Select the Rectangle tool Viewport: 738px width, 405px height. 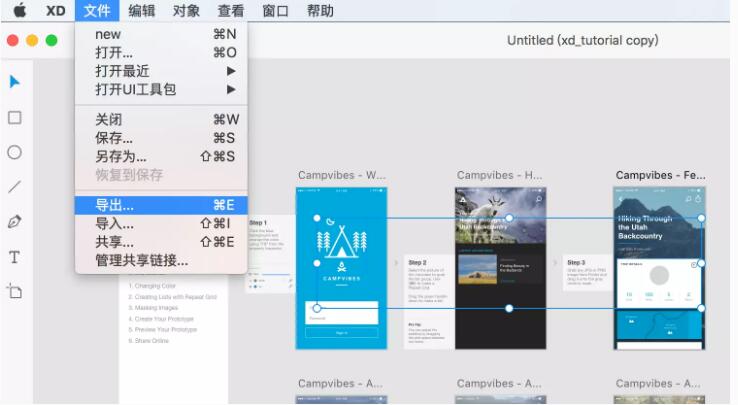[x=15, y=117]
